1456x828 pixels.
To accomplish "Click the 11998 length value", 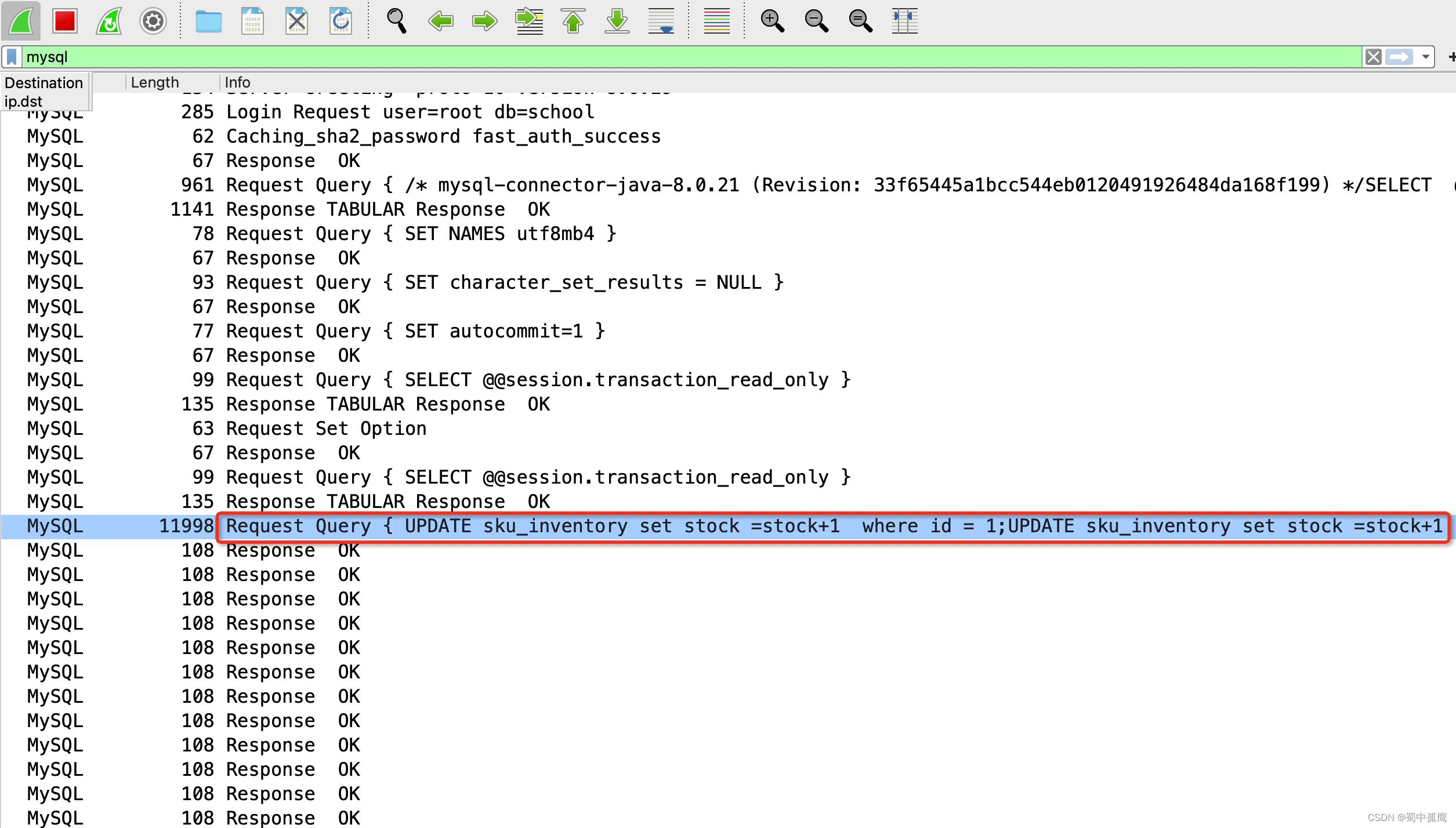I will (x=186, y=525).
